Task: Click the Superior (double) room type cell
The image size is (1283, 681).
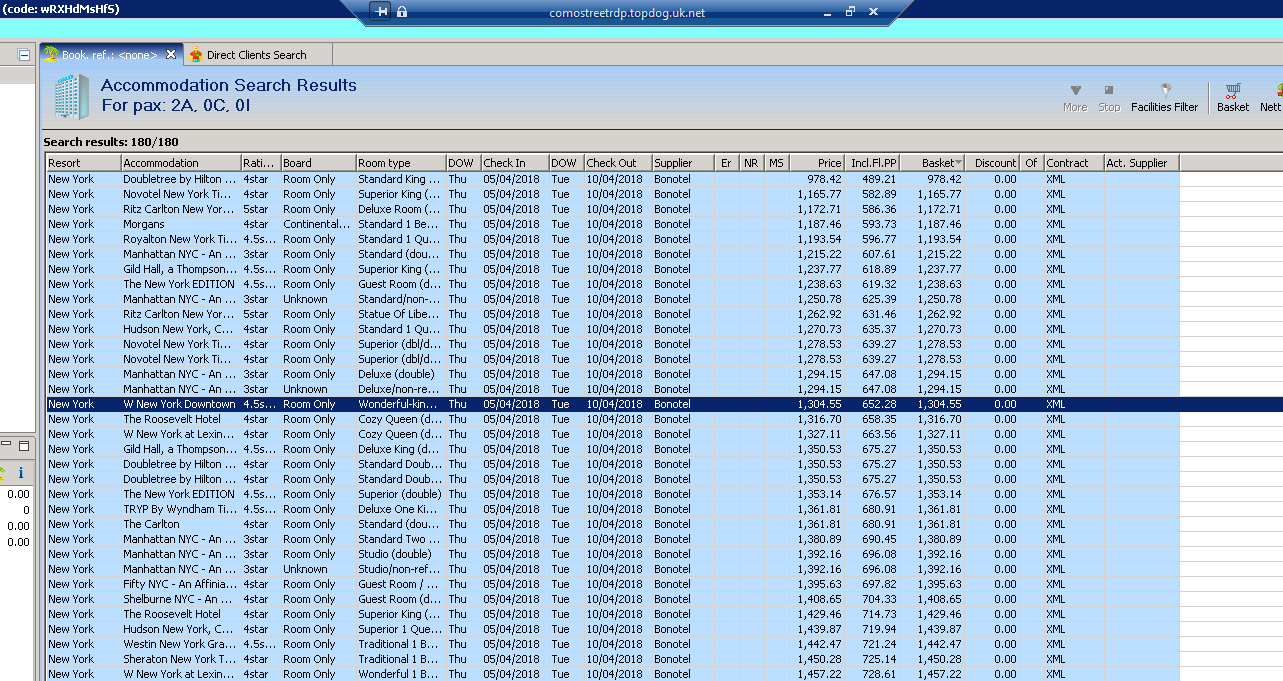Action: coord(401,494)
